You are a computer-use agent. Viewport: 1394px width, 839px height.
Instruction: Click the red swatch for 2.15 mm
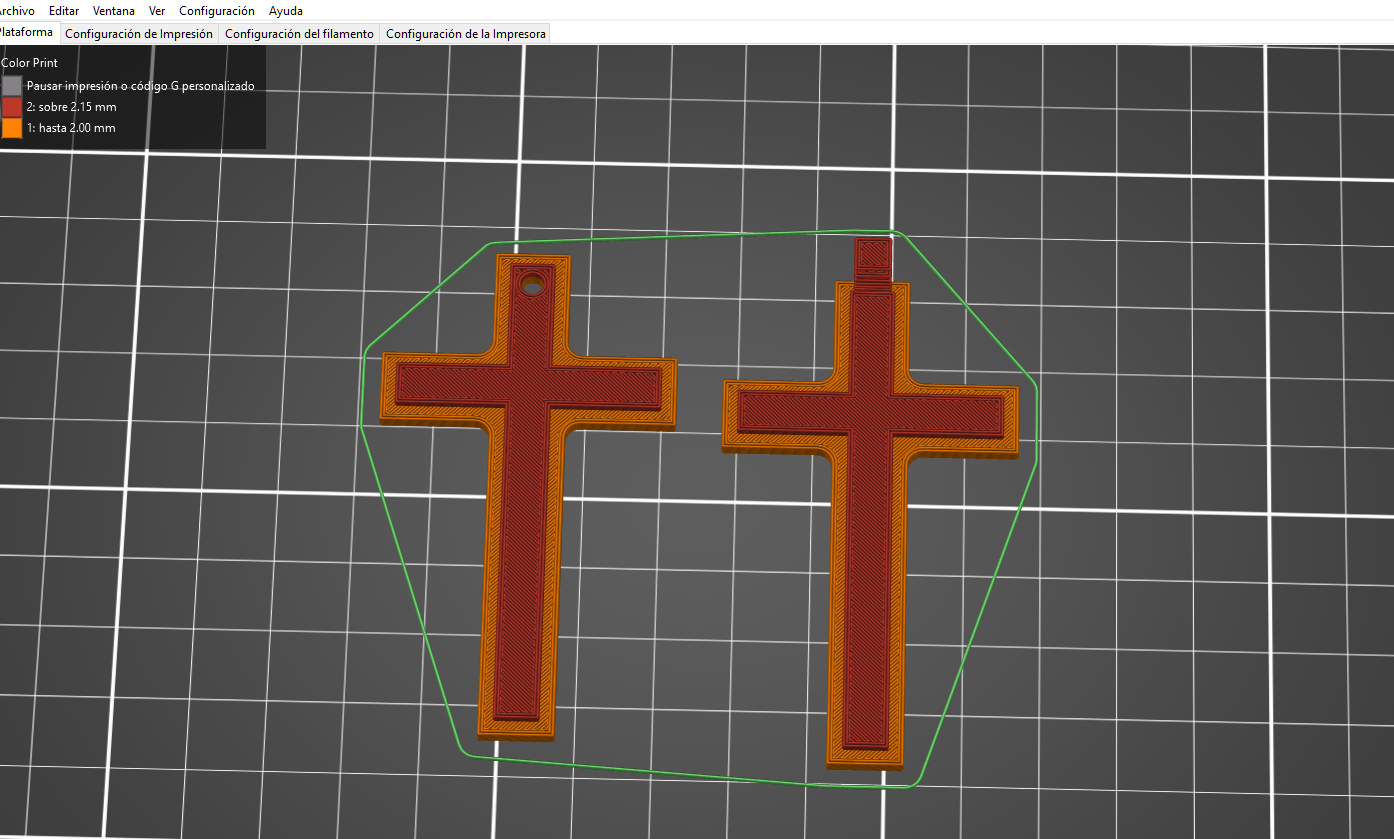tap(12, 107)
